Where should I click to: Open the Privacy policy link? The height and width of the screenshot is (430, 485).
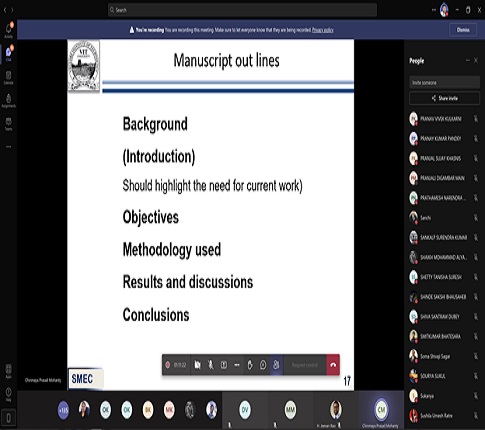tap(323, 30)
